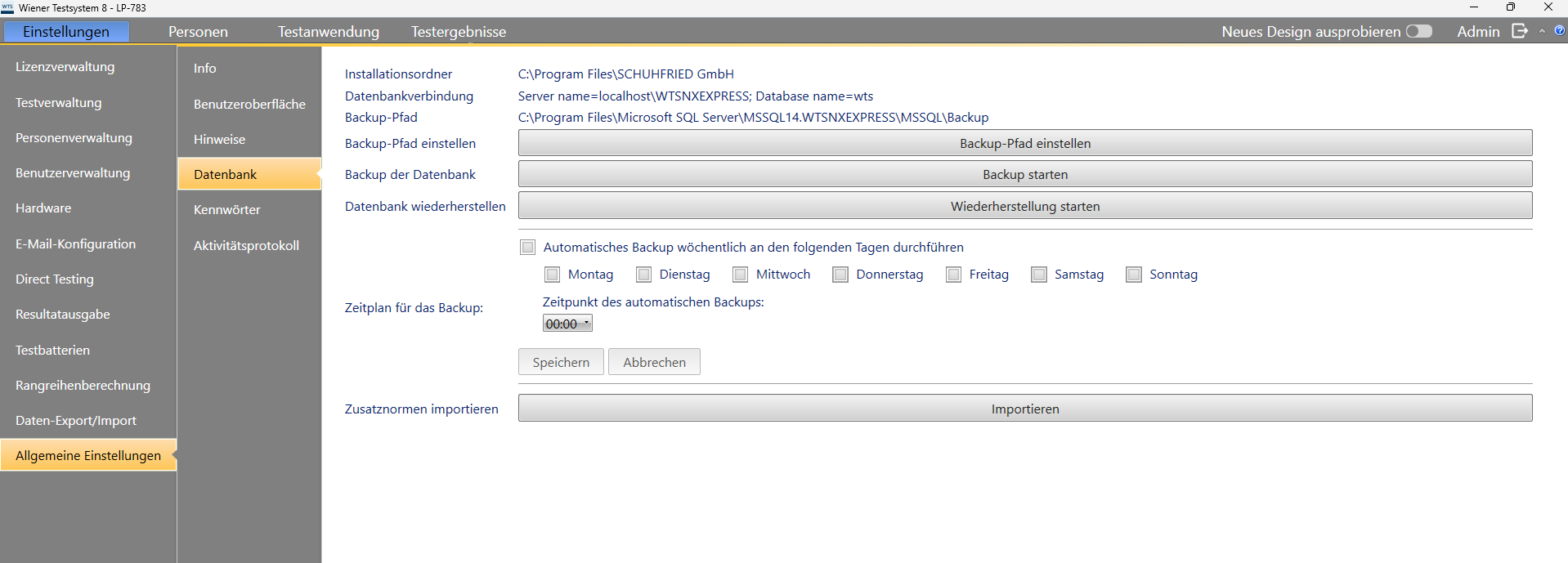Select the Sonntag checkbox
This screenshot has height=563, width=1568.
pos(1134,275)
